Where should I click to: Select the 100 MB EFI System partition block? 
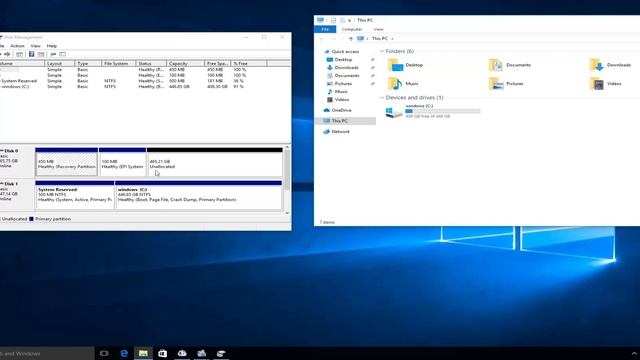(122, 162)
